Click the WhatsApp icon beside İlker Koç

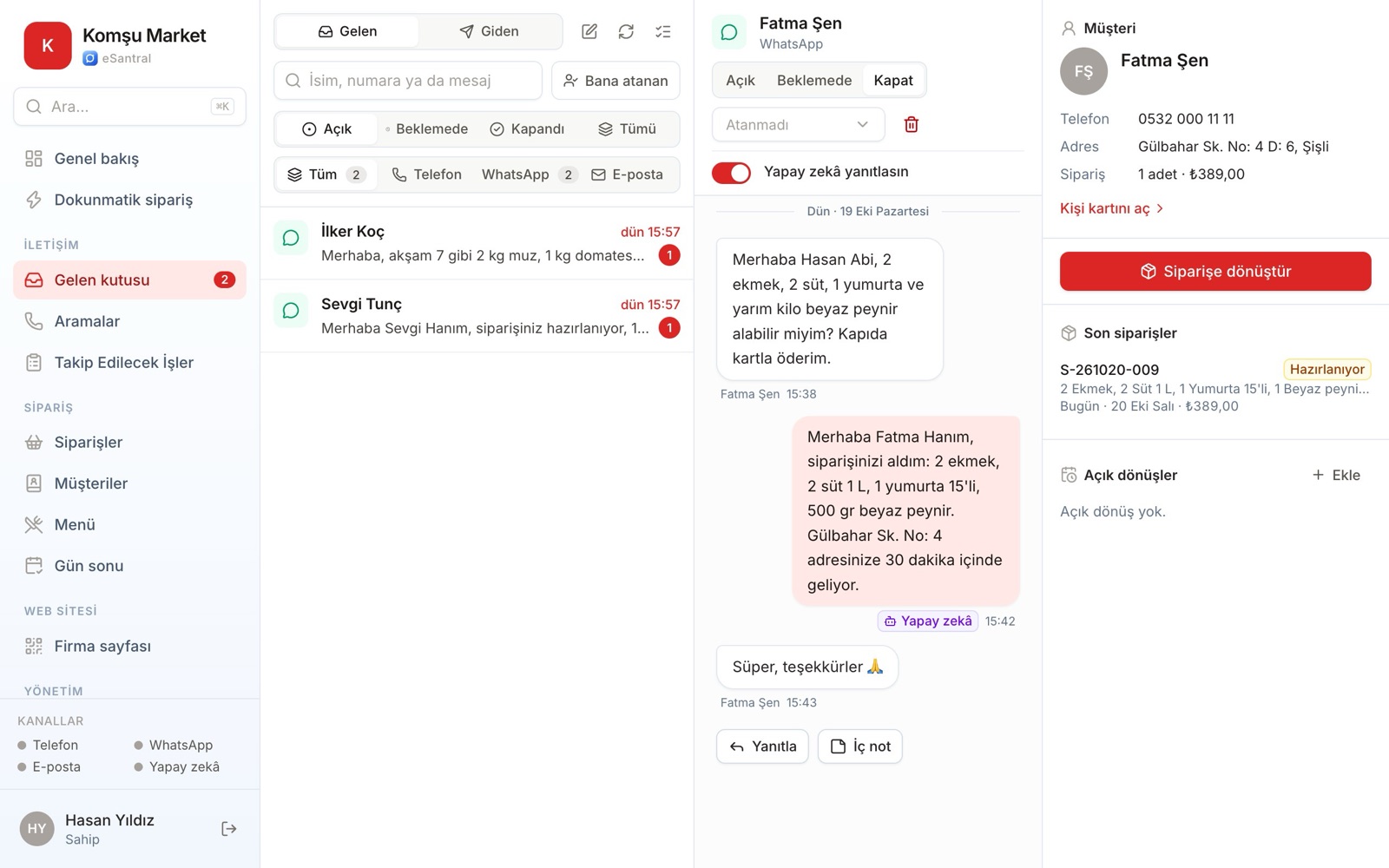point(291,238)
